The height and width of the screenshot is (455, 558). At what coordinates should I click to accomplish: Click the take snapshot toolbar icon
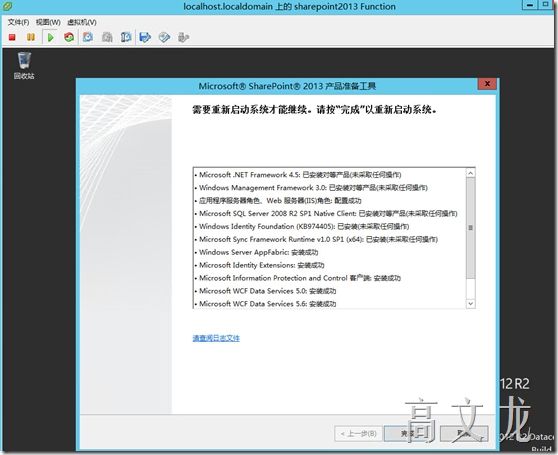pos(88,37)
